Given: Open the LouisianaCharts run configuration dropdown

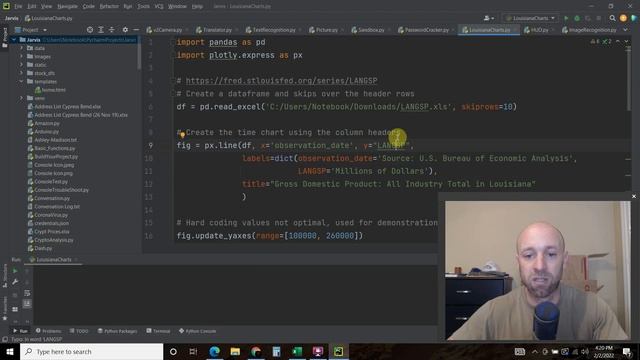Looking at the screenshot, I should click(531, 18).
